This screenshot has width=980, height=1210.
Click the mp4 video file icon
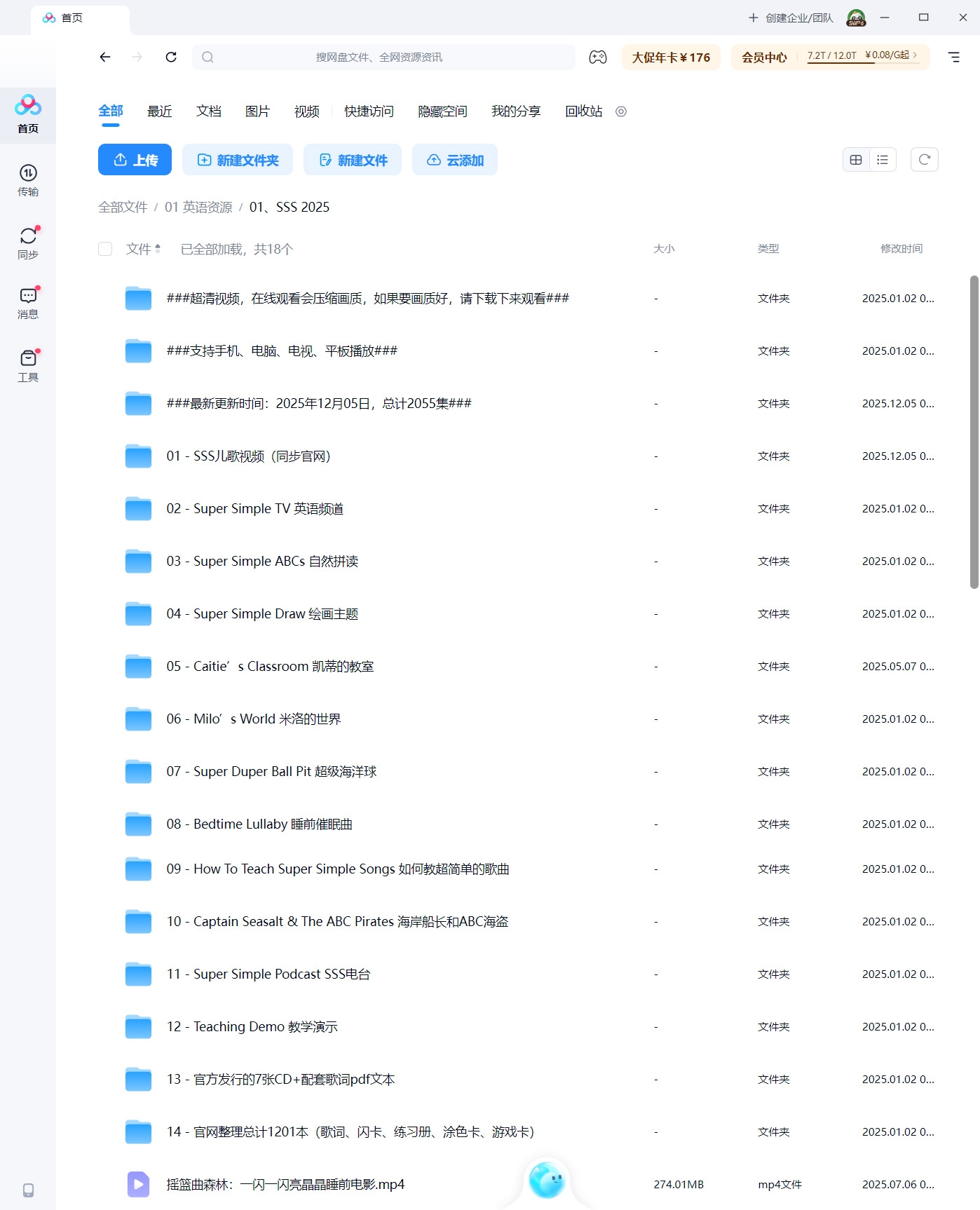[x=138, y=1184]
